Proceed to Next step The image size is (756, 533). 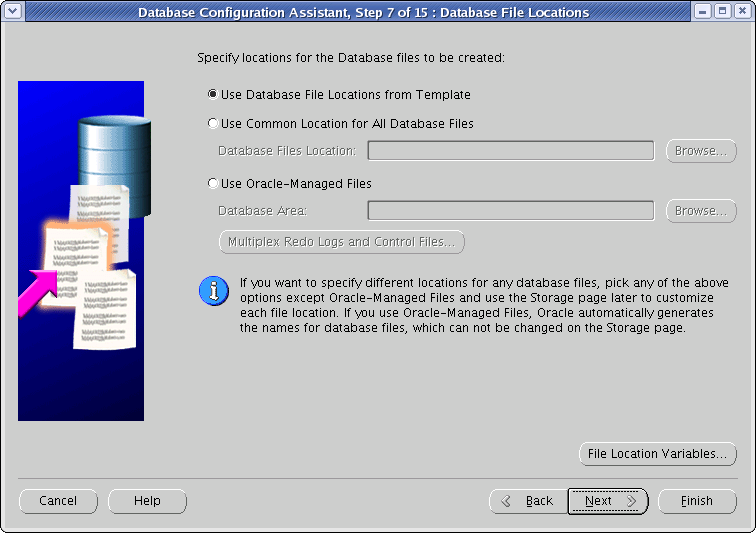click(608, 502)
